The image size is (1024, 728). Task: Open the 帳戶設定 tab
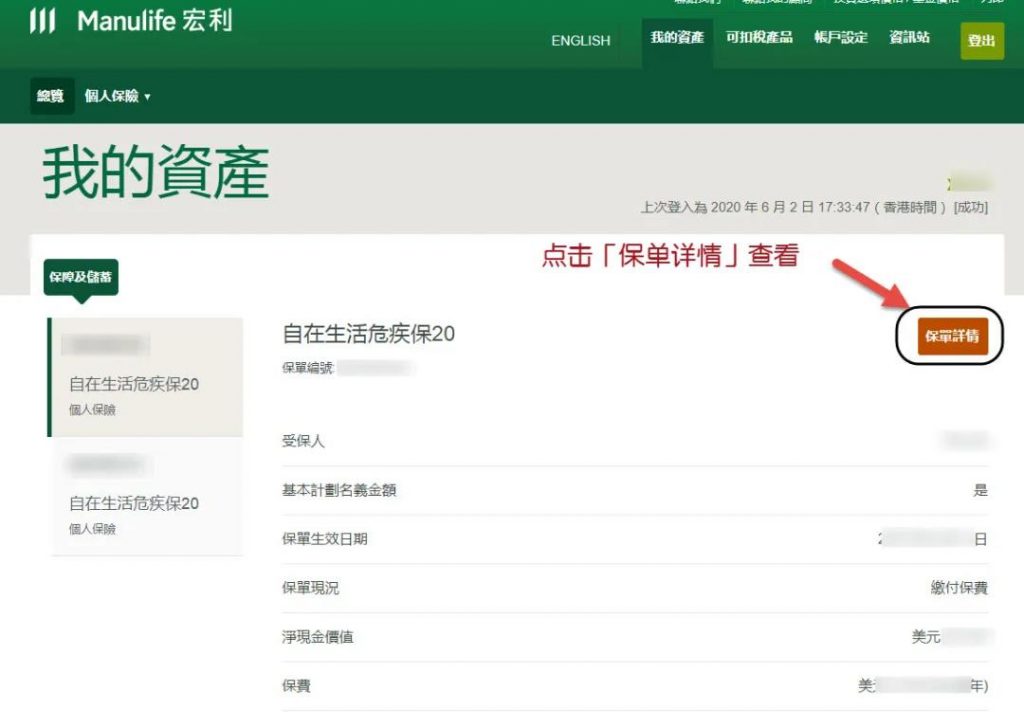(840, 38)
